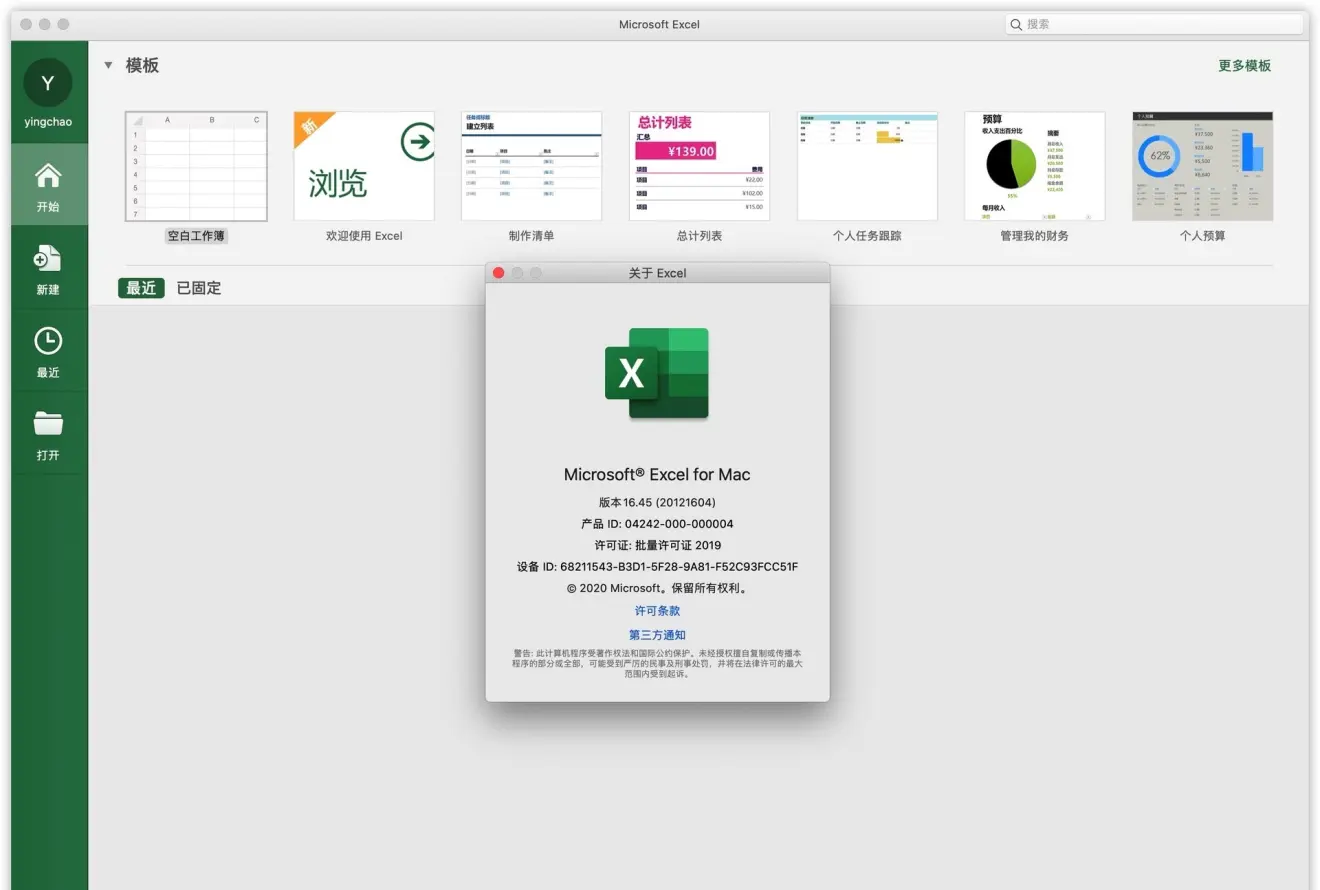Select the 开始 home icon in sidebar

(x=48, y=176)
